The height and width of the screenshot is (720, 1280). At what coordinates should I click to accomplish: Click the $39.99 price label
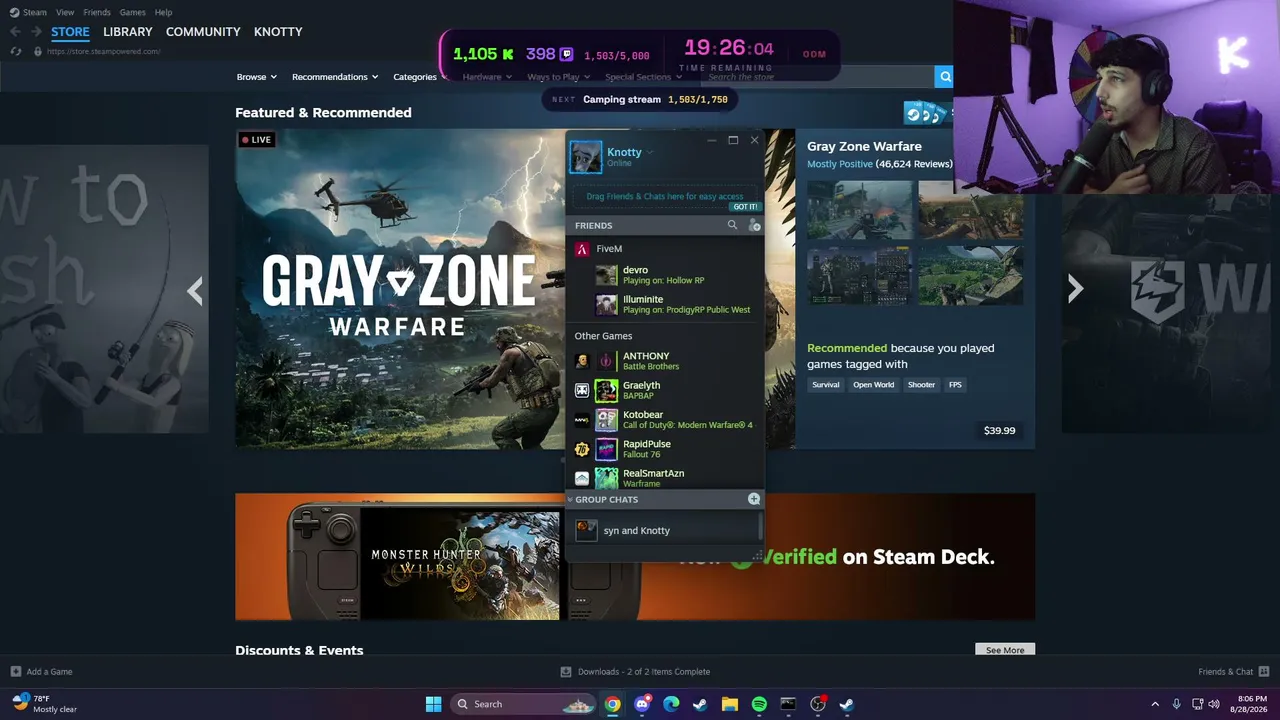(999, 431)
